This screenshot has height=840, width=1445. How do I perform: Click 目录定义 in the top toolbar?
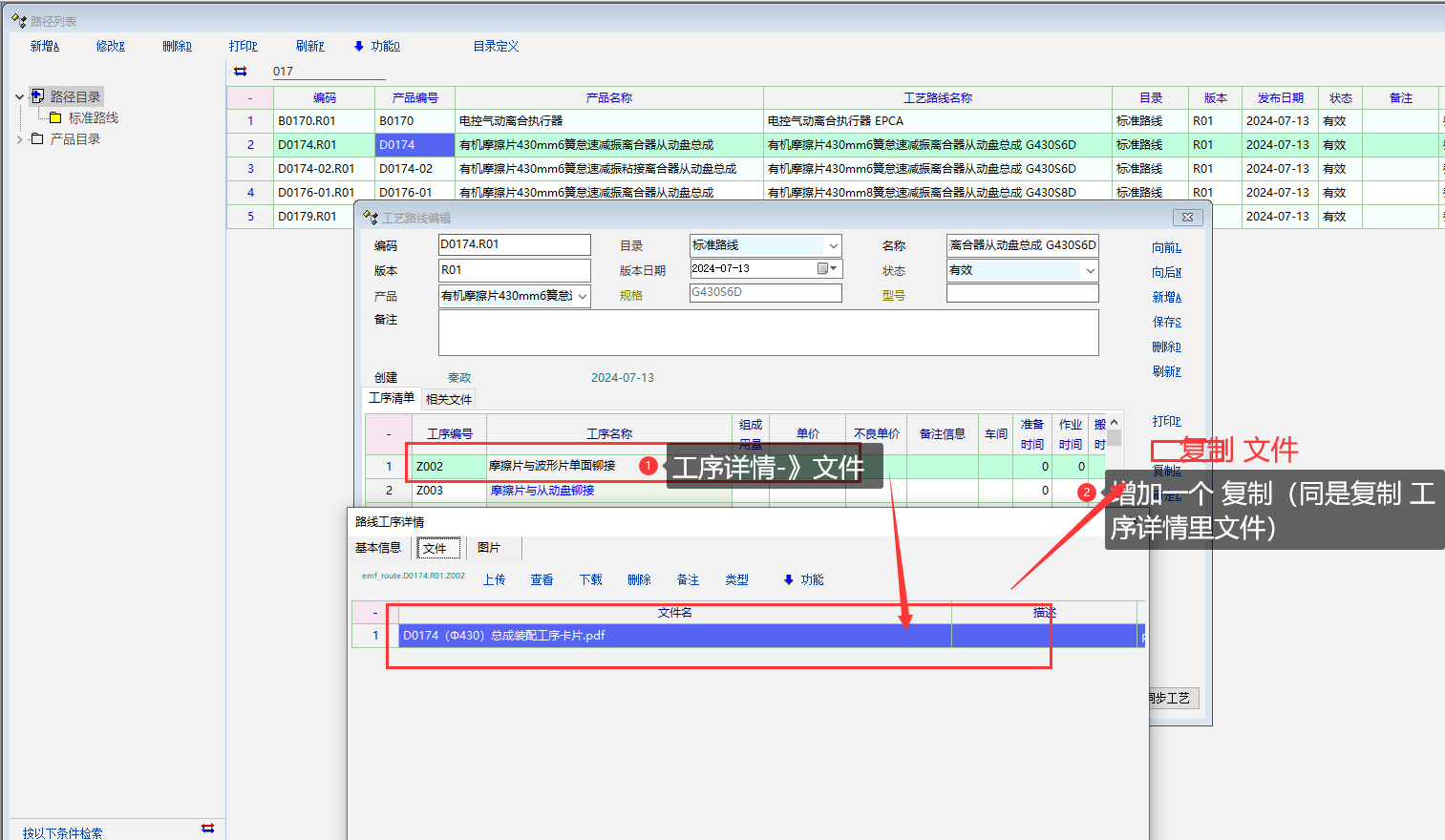tap(496, 46)
